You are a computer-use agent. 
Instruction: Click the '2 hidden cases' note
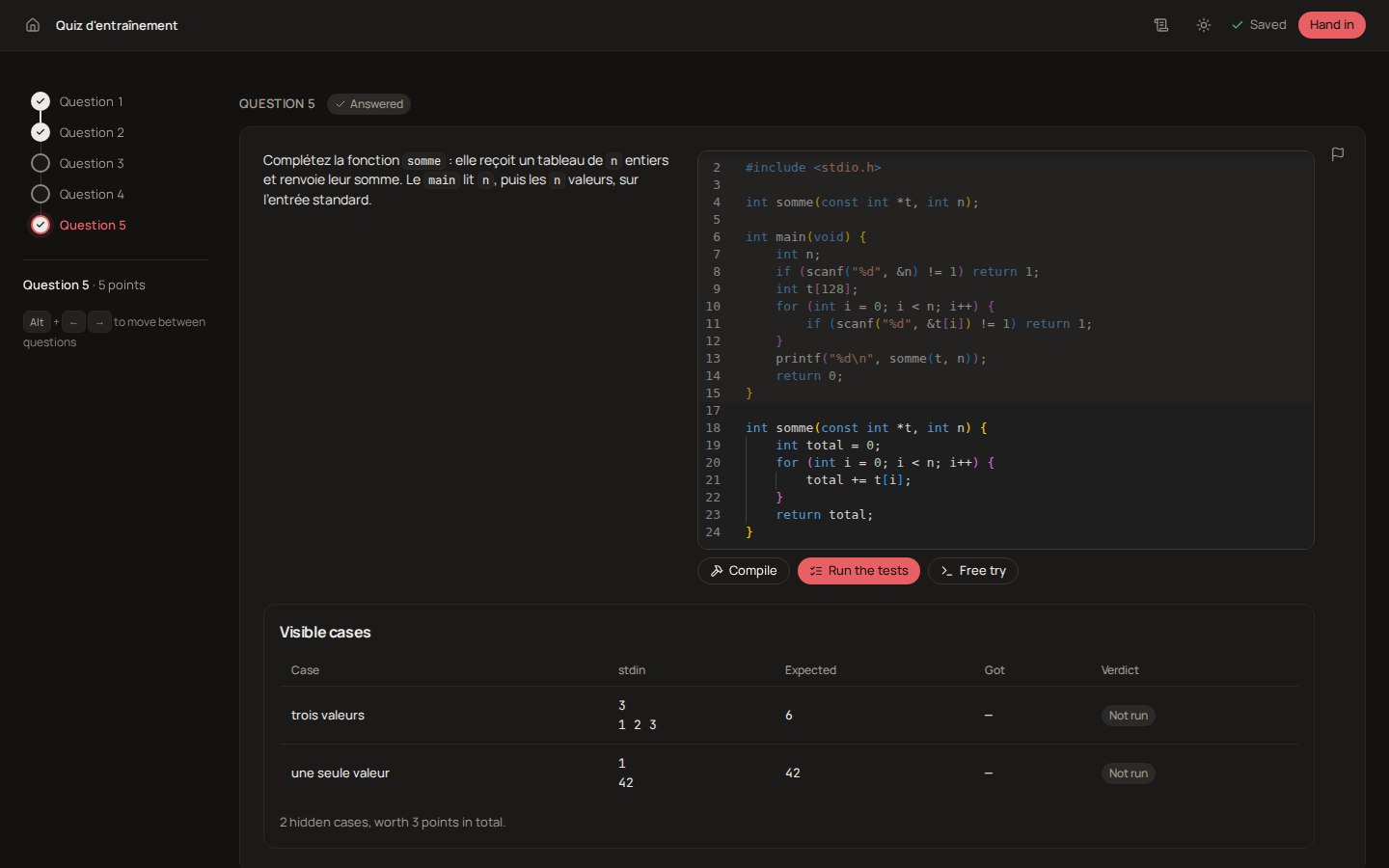[x=393, y=823]
